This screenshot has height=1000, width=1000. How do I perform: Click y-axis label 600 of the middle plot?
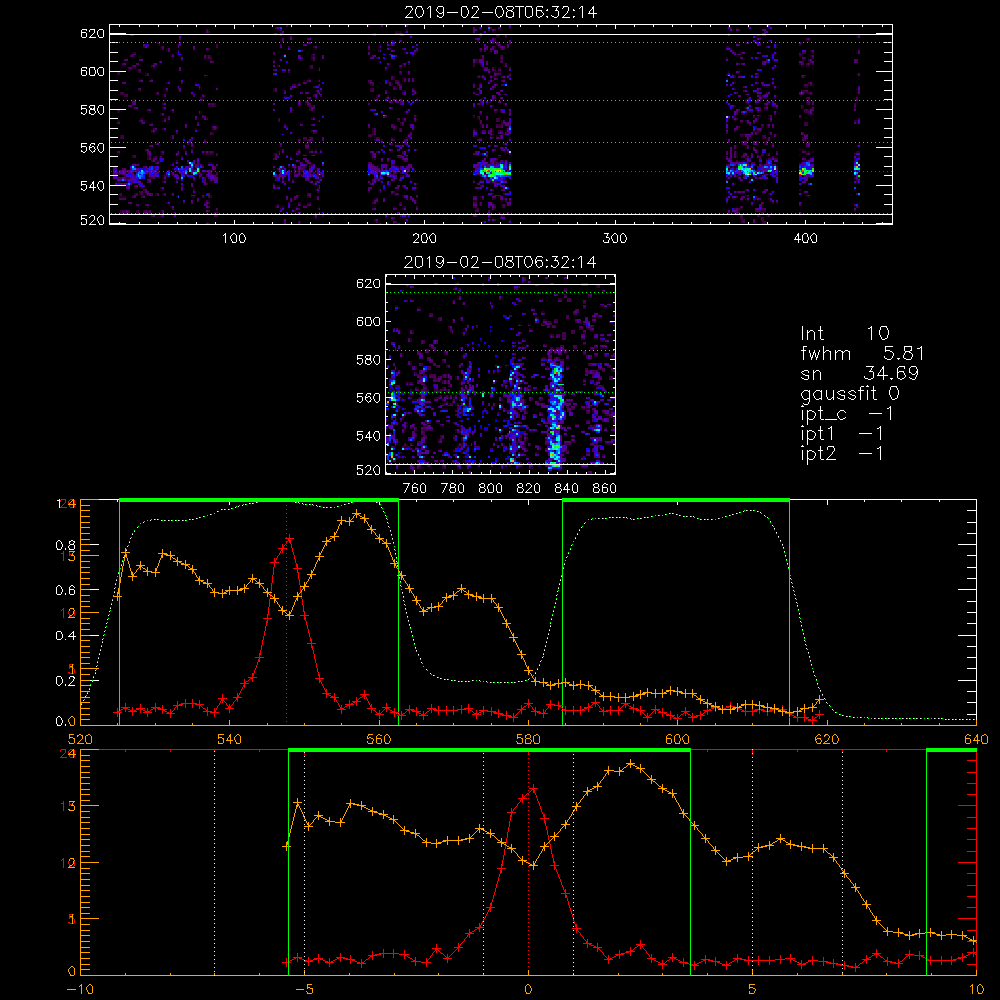tap(369, 321)
